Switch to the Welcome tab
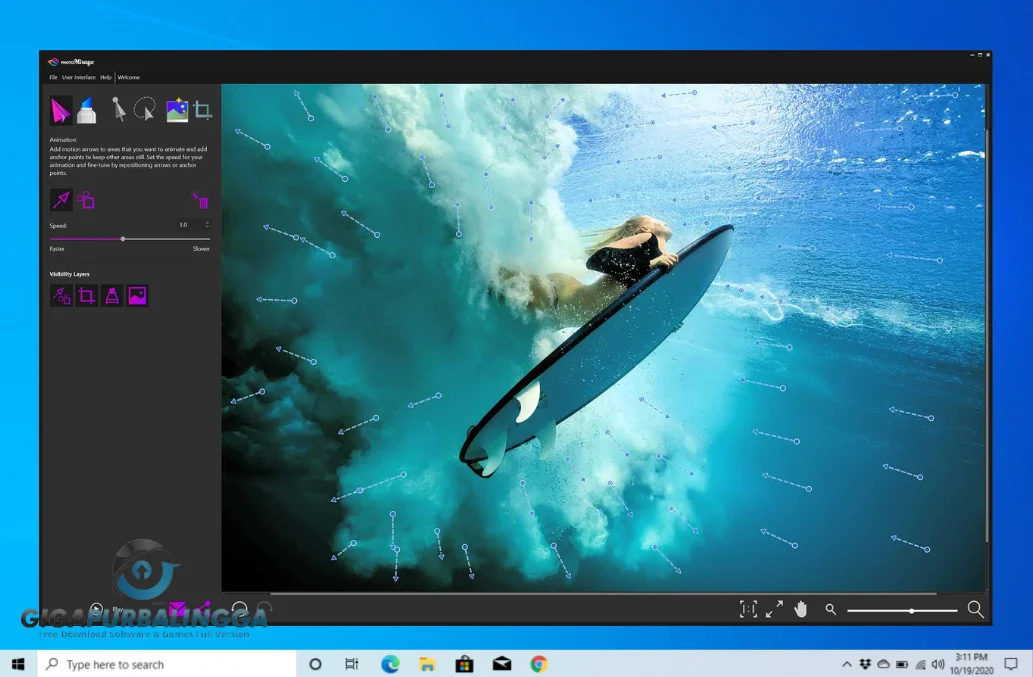 [x=128, y=76]
